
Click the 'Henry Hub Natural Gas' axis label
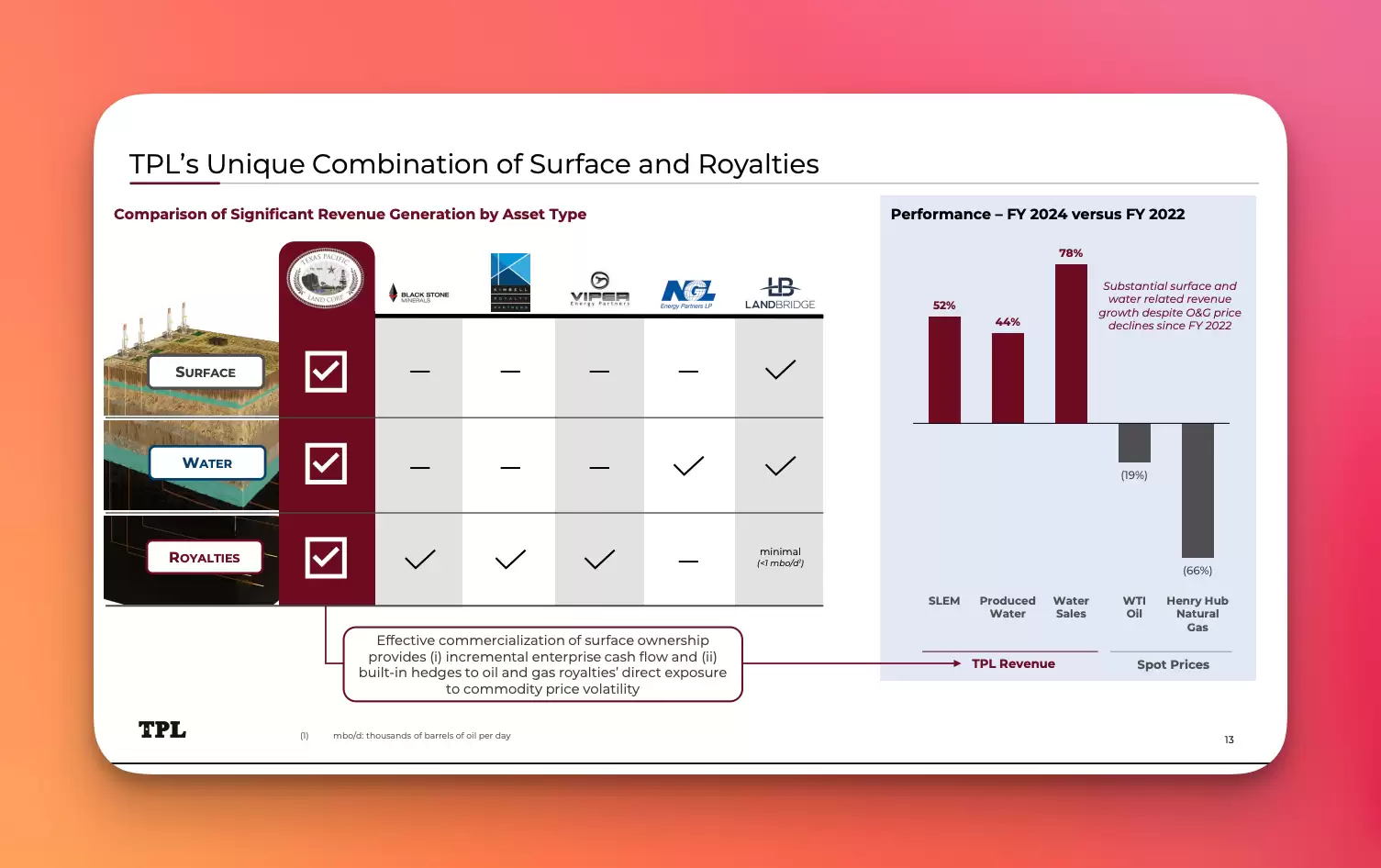tap(1197, 614)
